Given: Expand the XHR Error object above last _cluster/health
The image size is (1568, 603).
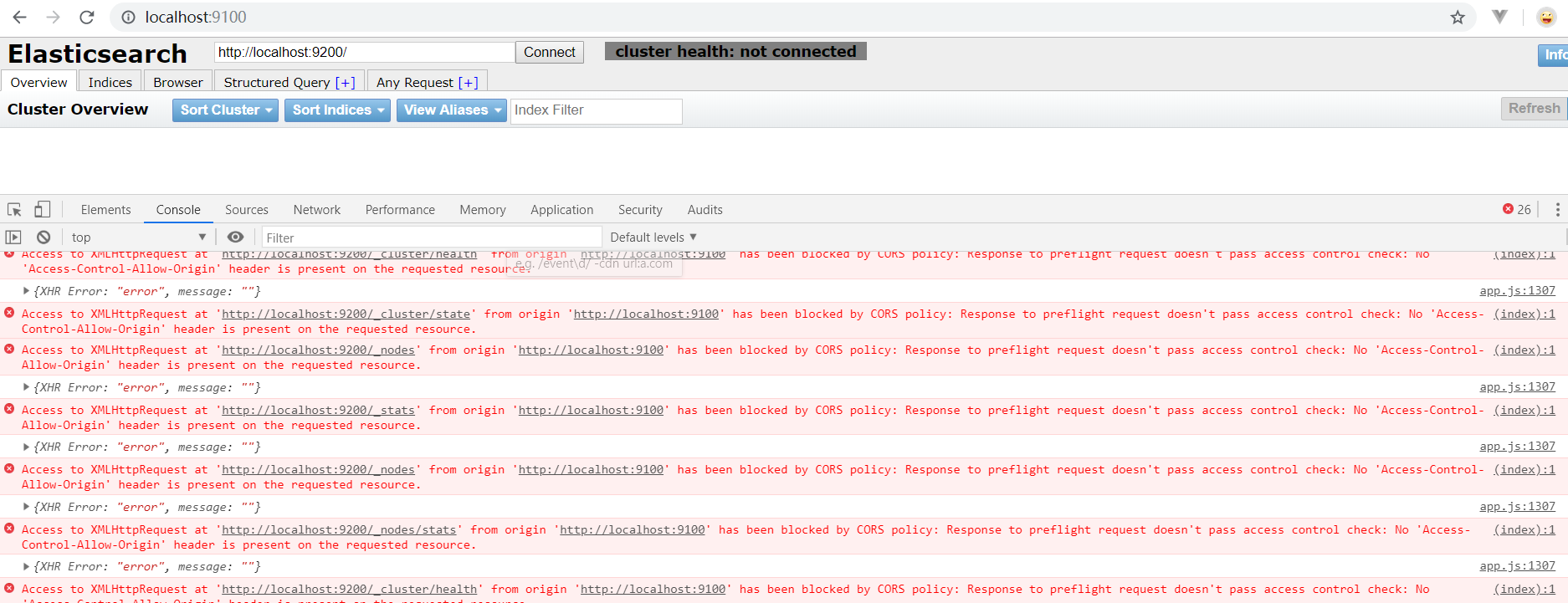Looking at the screenshot, I should pos(26,566).
